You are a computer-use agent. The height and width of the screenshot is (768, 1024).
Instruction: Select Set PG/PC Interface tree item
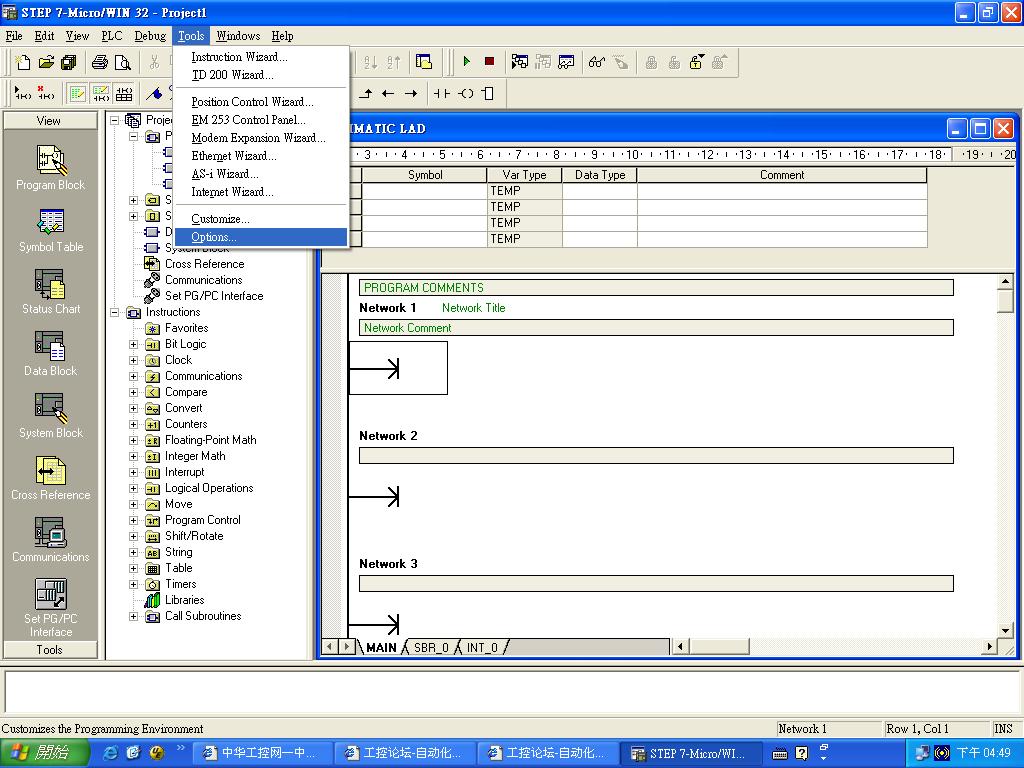click(214, 296)
